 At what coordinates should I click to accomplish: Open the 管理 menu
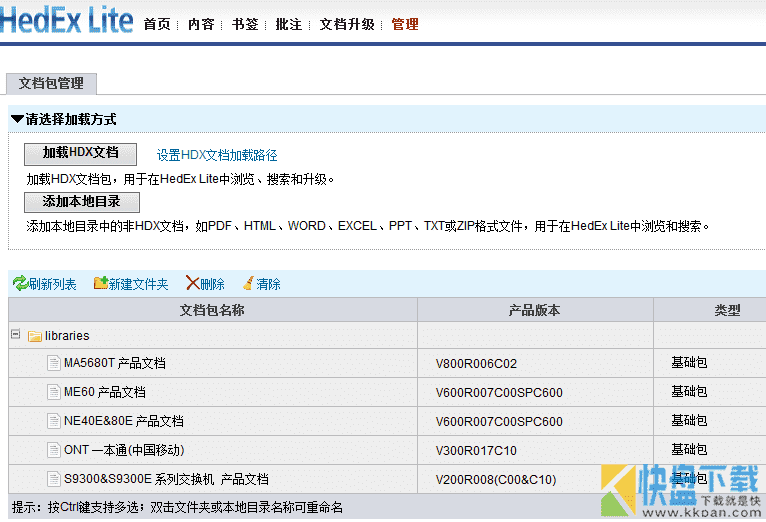click(405, 24)
